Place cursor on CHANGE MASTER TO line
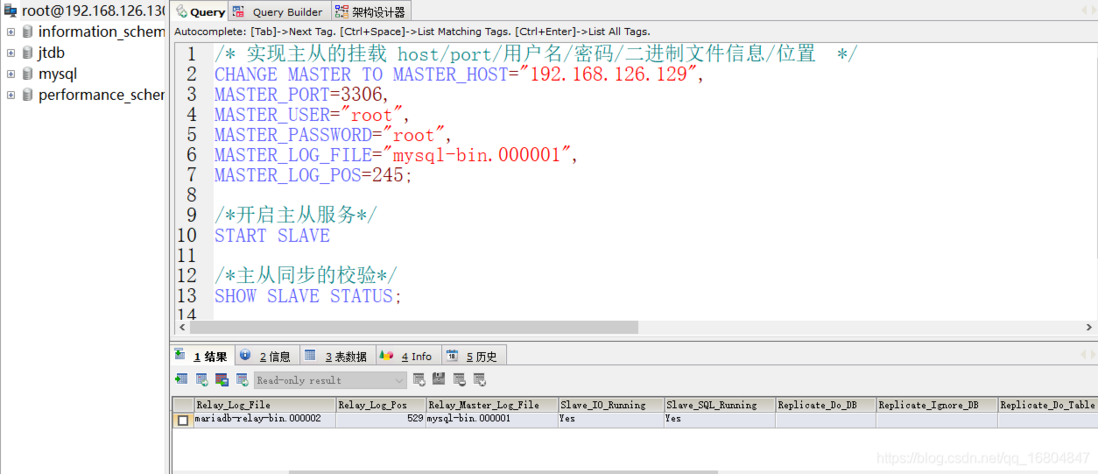This screenshot has height=474, width=1098. [459, 75]
